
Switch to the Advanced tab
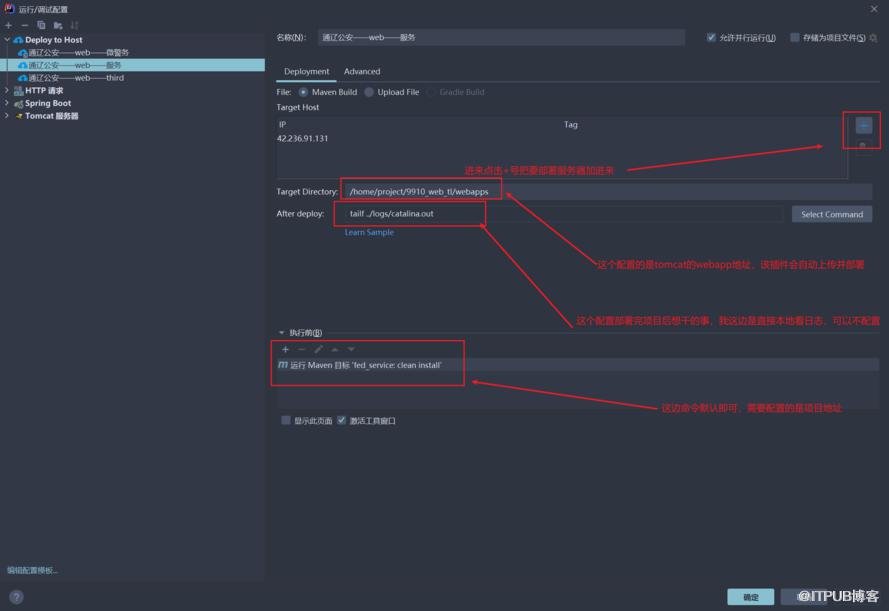pos(362,71)
